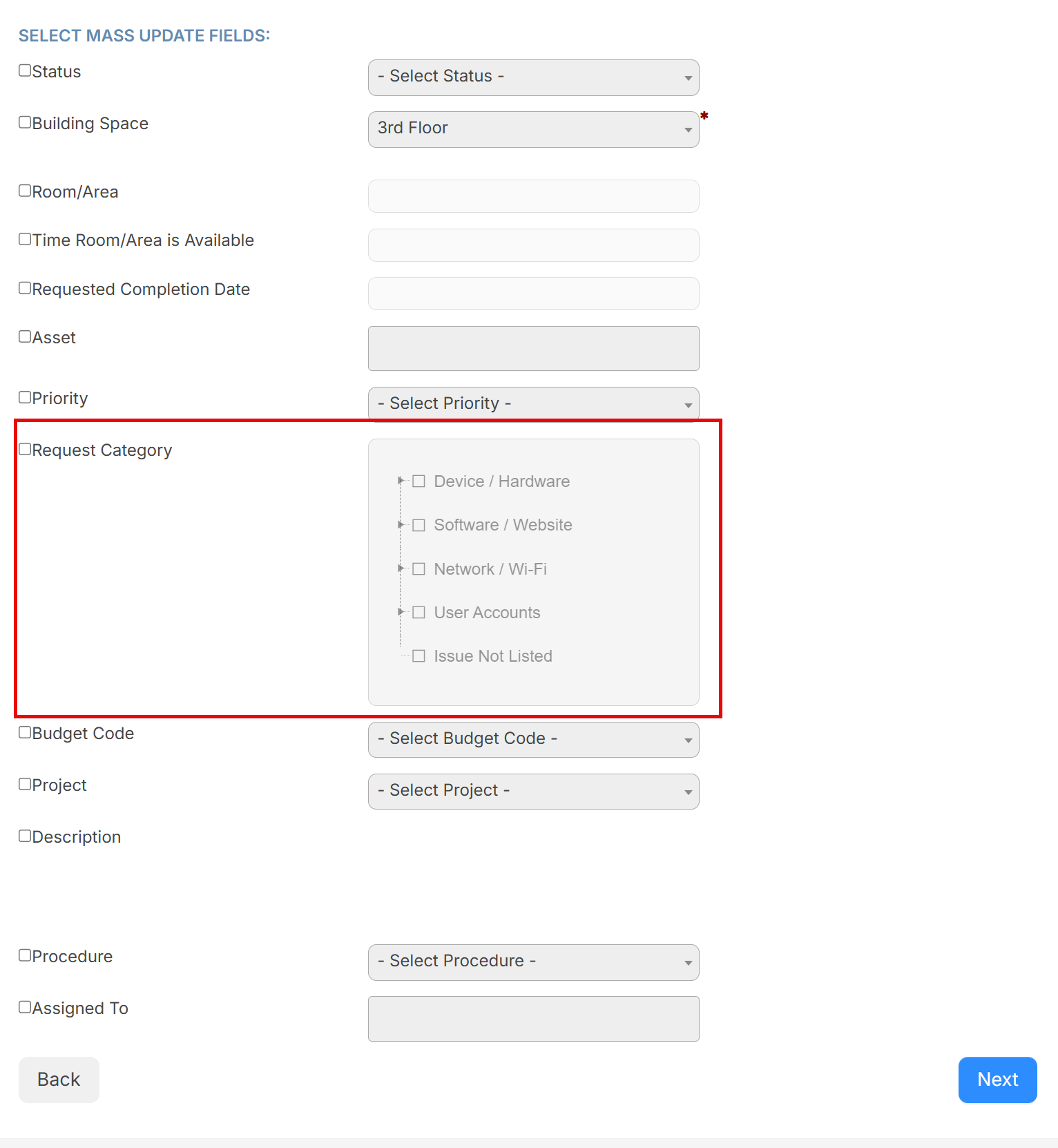Enable the Description checkbox

25,836
